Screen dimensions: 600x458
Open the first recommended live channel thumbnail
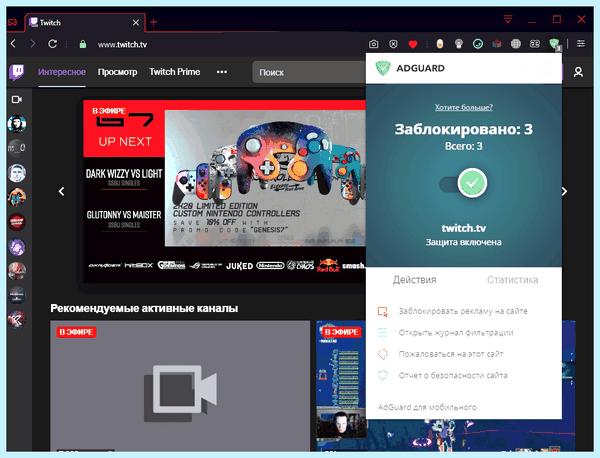180,386
